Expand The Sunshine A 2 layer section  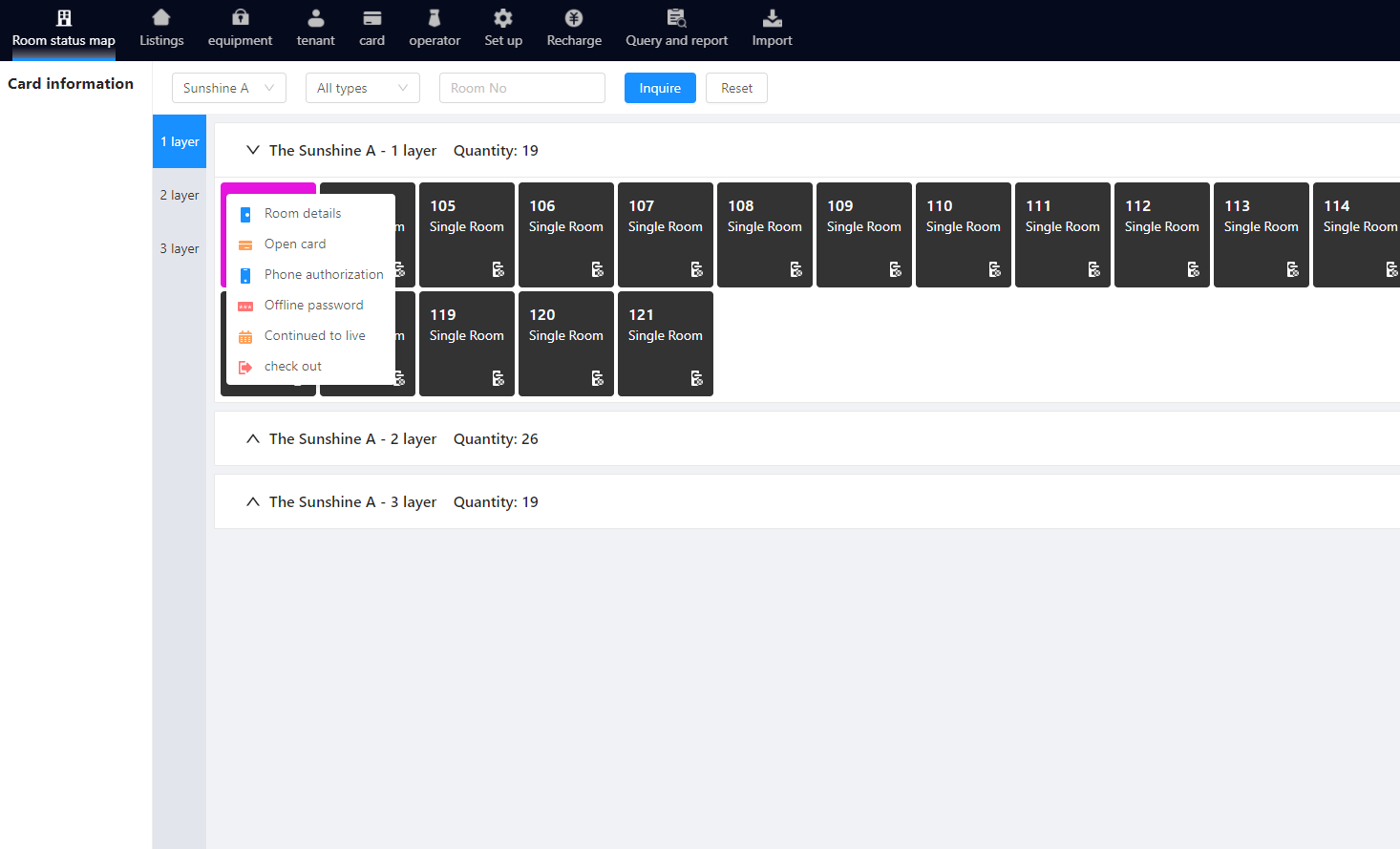[x=253, y=438]
